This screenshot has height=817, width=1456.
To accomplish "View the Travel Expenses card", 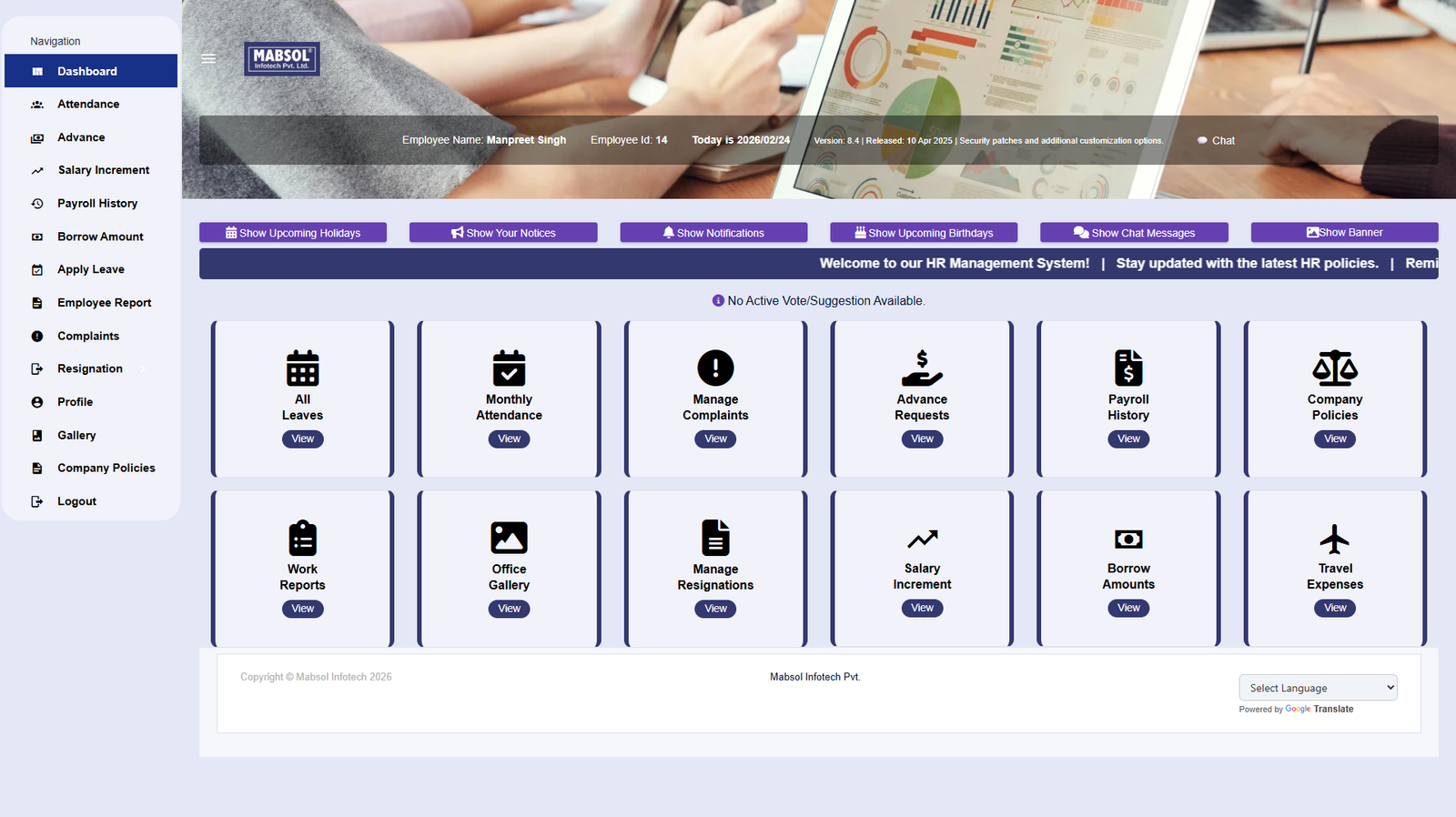I will [x=1335, y=608].
